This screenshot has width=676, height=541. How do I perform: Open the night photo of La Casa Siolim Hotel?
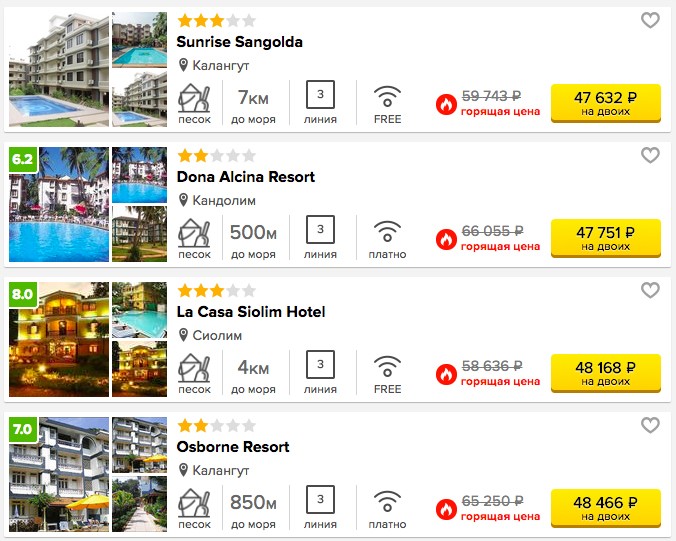[59, 339]
